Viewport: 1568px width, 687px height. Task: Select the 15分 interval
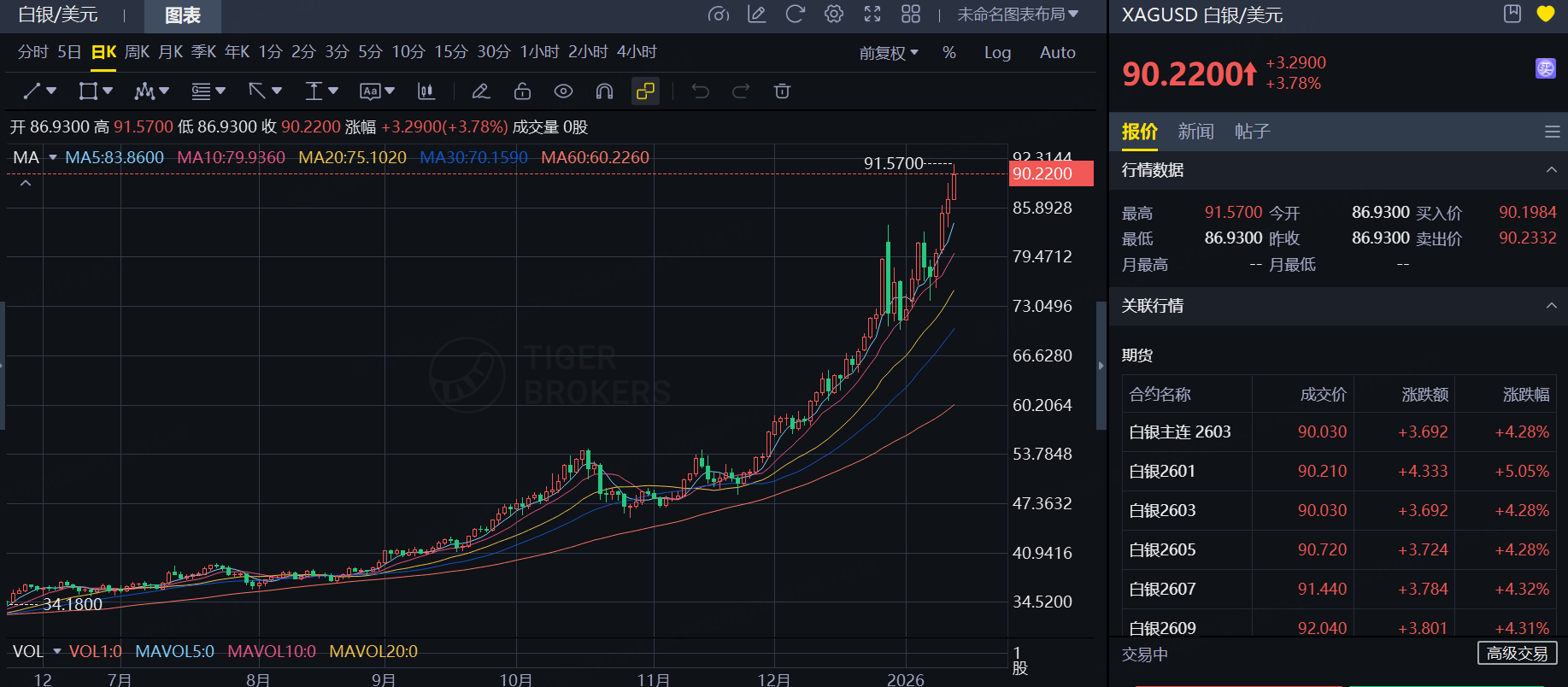pos(451,52)
